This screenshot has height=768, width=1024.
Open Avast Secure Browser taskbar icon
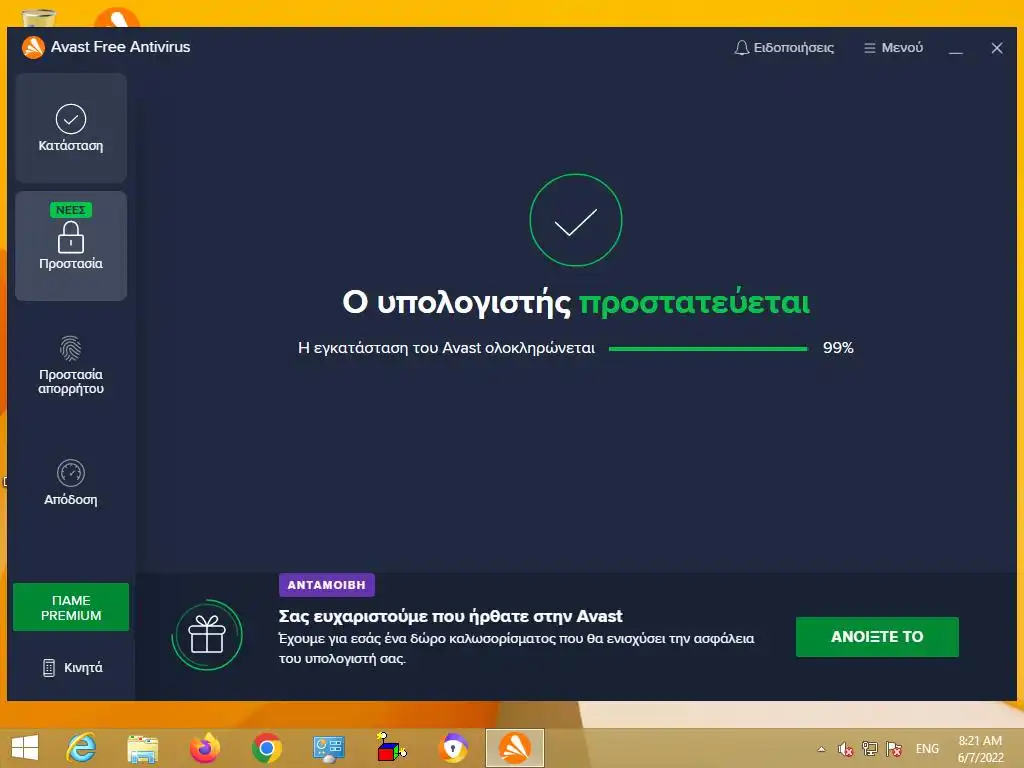click(x=453, y=748)
